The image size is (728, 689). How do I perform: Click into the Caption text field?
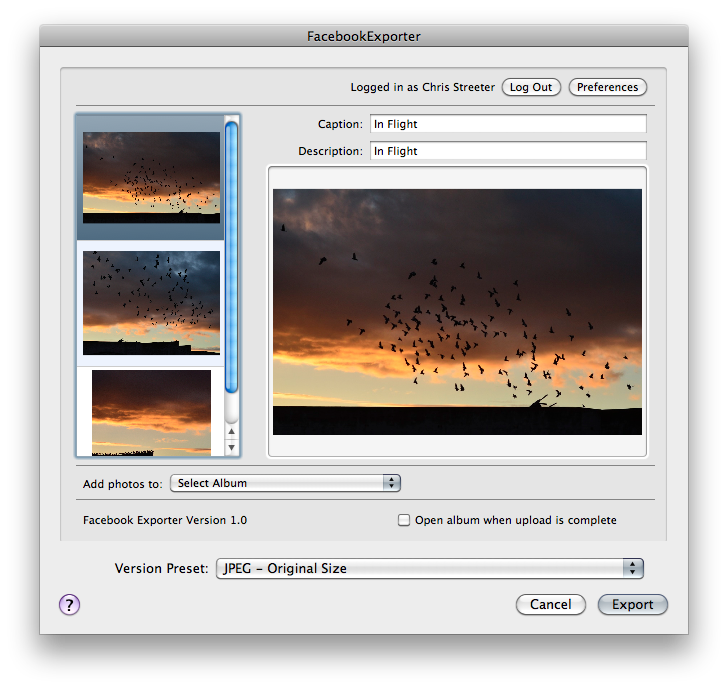pyautogui.click(x=508, y=124)
